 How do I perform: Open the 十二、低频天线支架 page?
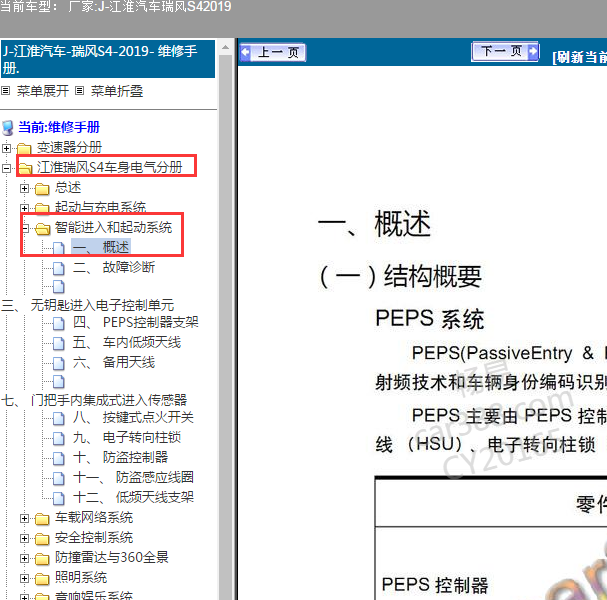pos(133,497)
